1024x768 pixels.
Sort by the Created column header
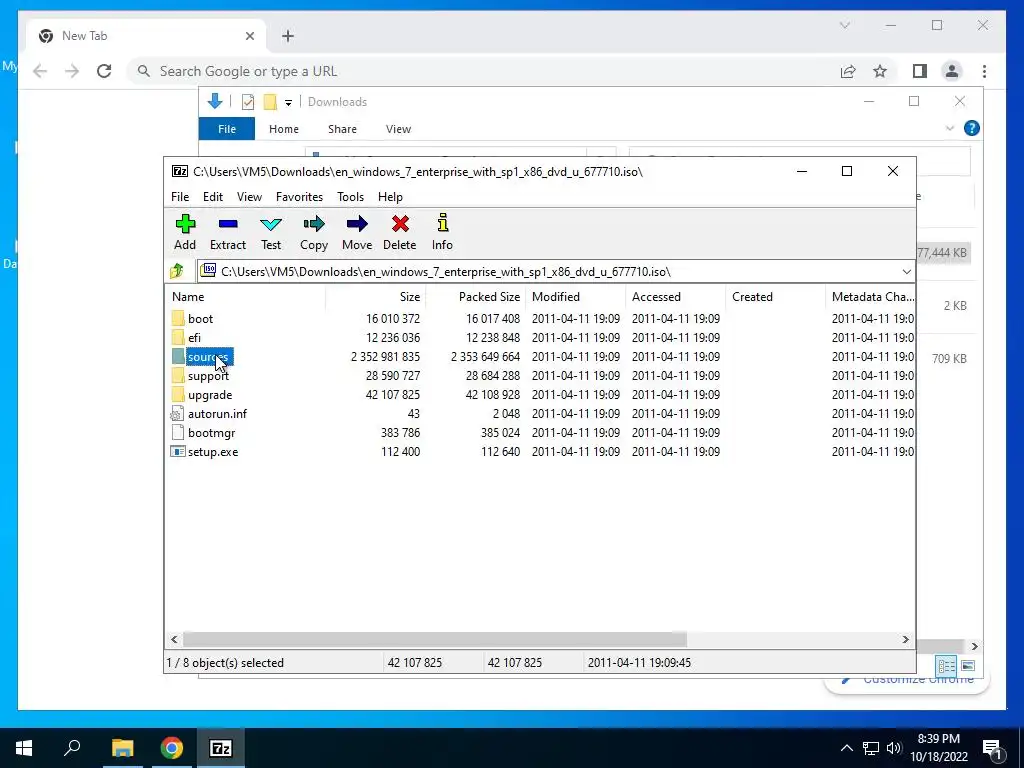tap(775, 296)
